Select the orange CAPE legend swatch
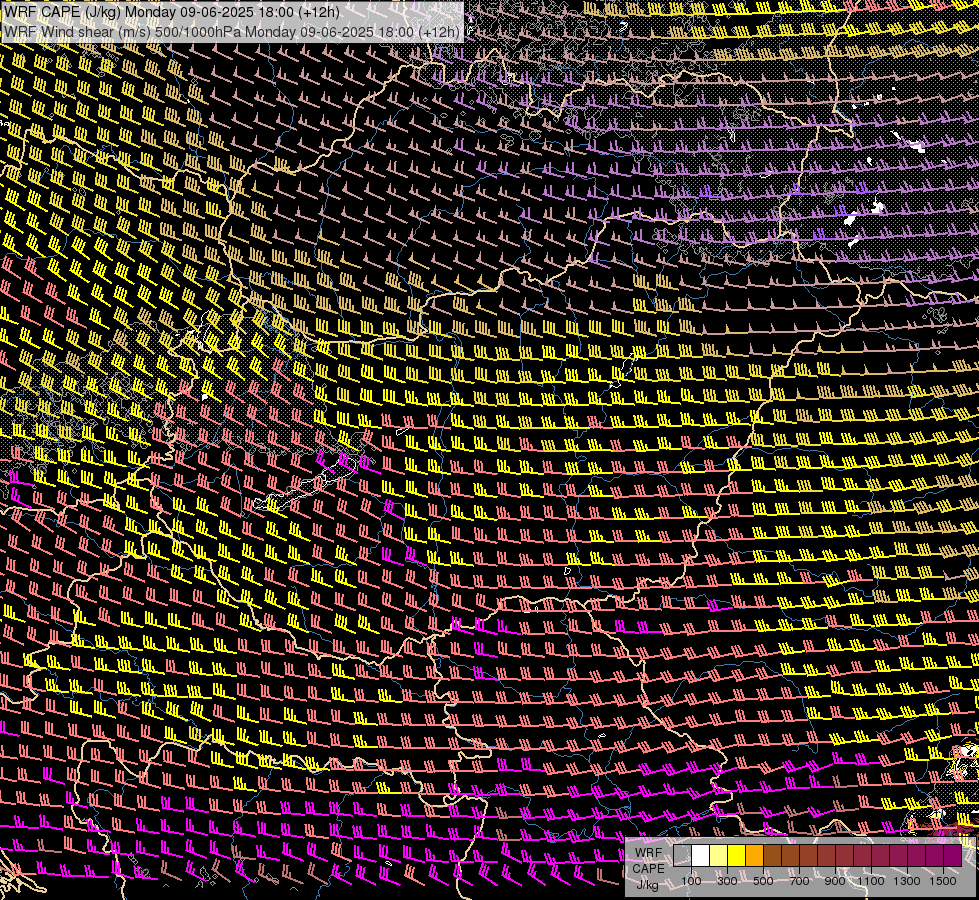The height and width of the screenshot is (900, 979). 754,856
